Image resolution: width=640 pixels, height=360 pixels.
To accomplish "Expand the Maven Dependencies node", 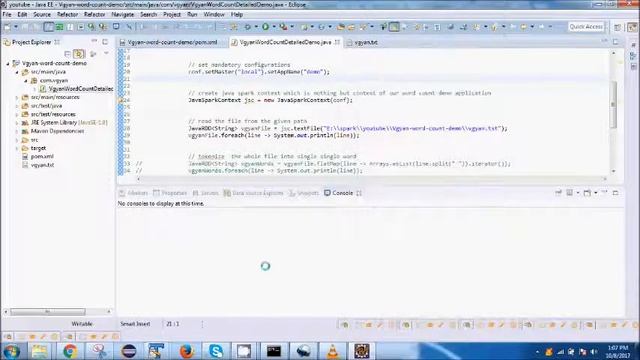I will click(17, 131).
